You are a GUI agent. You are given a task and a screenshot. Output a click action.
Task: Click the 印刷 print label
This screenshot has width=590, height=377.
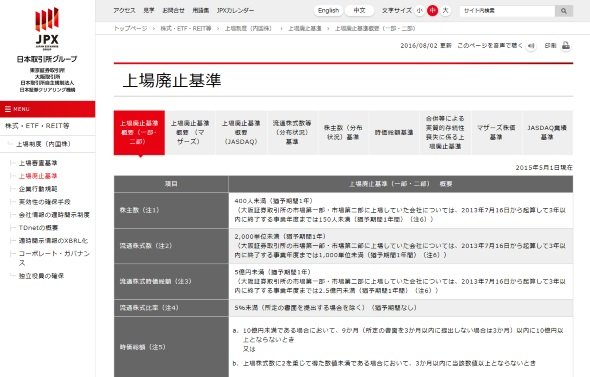[550, 46]
